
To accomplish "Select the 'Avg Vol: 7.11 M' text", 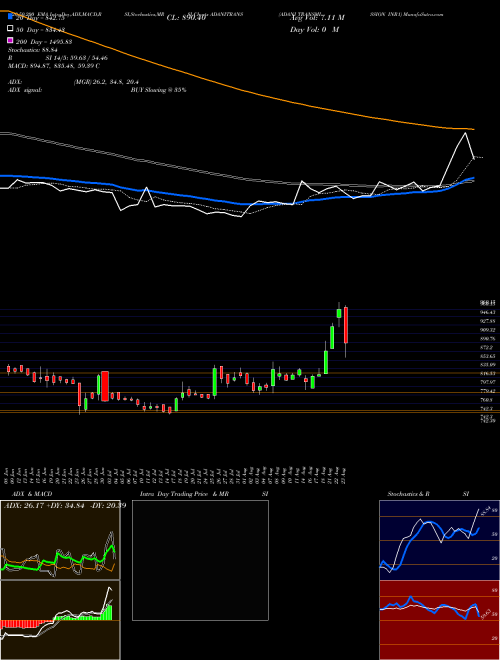I will [317, 18].
